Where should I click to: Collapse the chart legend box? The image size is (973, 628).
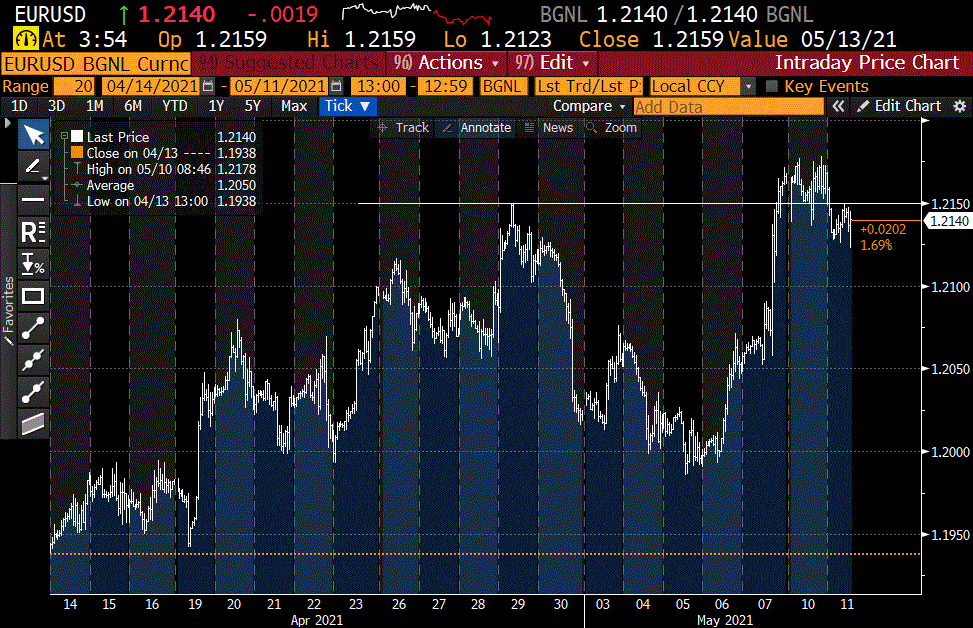pos(64,136)
